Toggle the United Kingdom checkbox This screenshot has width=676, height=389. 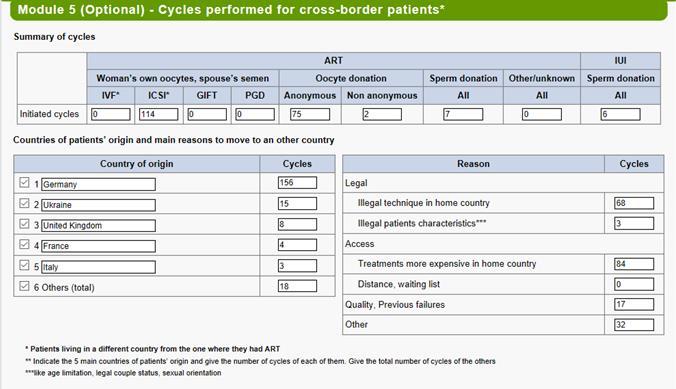(x=24, y=224)
